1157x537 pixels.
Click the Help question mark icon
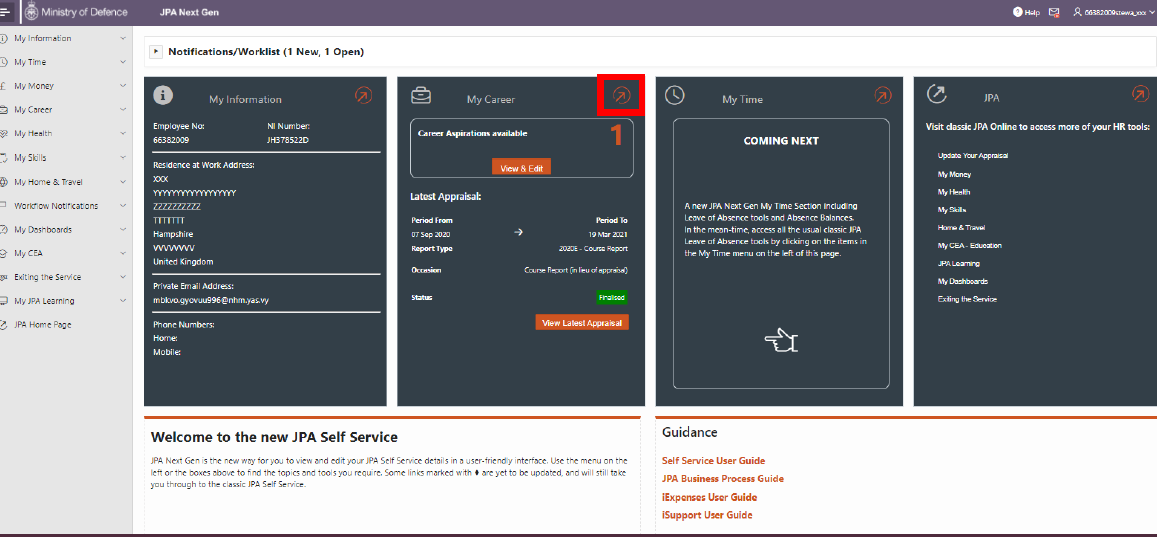click(x=1018, y=12)
